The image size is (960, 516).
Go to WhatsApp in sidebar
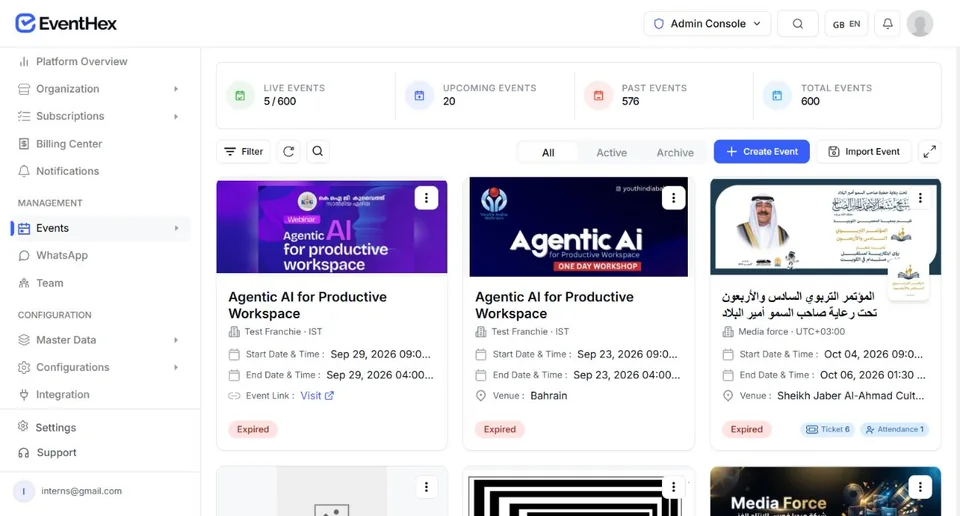coord(62,255)
